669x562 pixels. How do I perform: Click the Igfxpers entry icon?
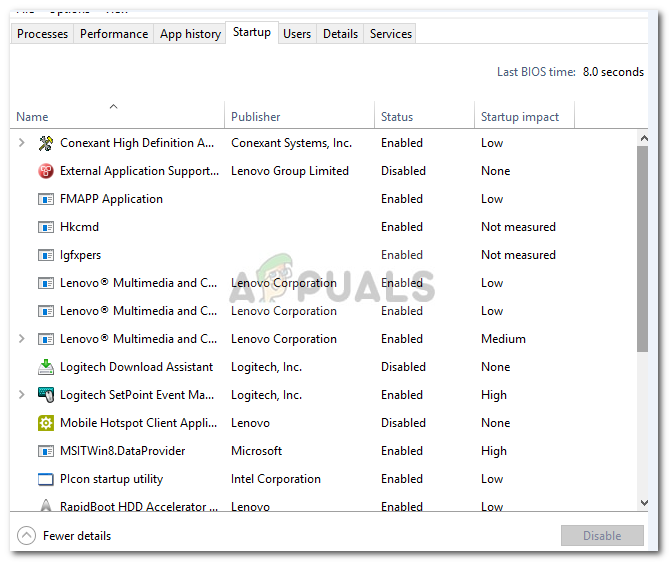[46, 255]
